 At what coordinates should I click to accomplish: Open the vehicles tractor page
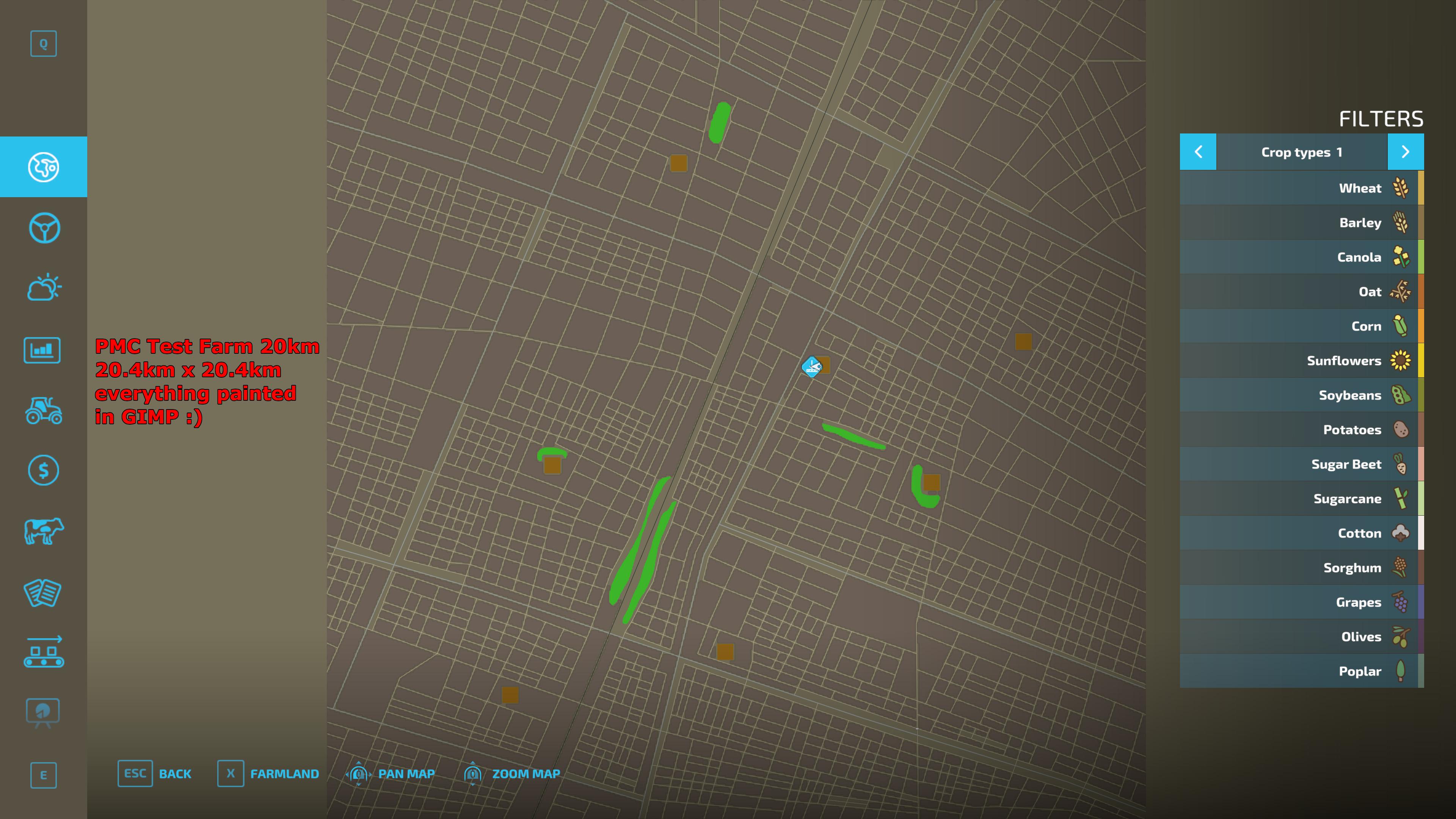click(x=44, y=410)
